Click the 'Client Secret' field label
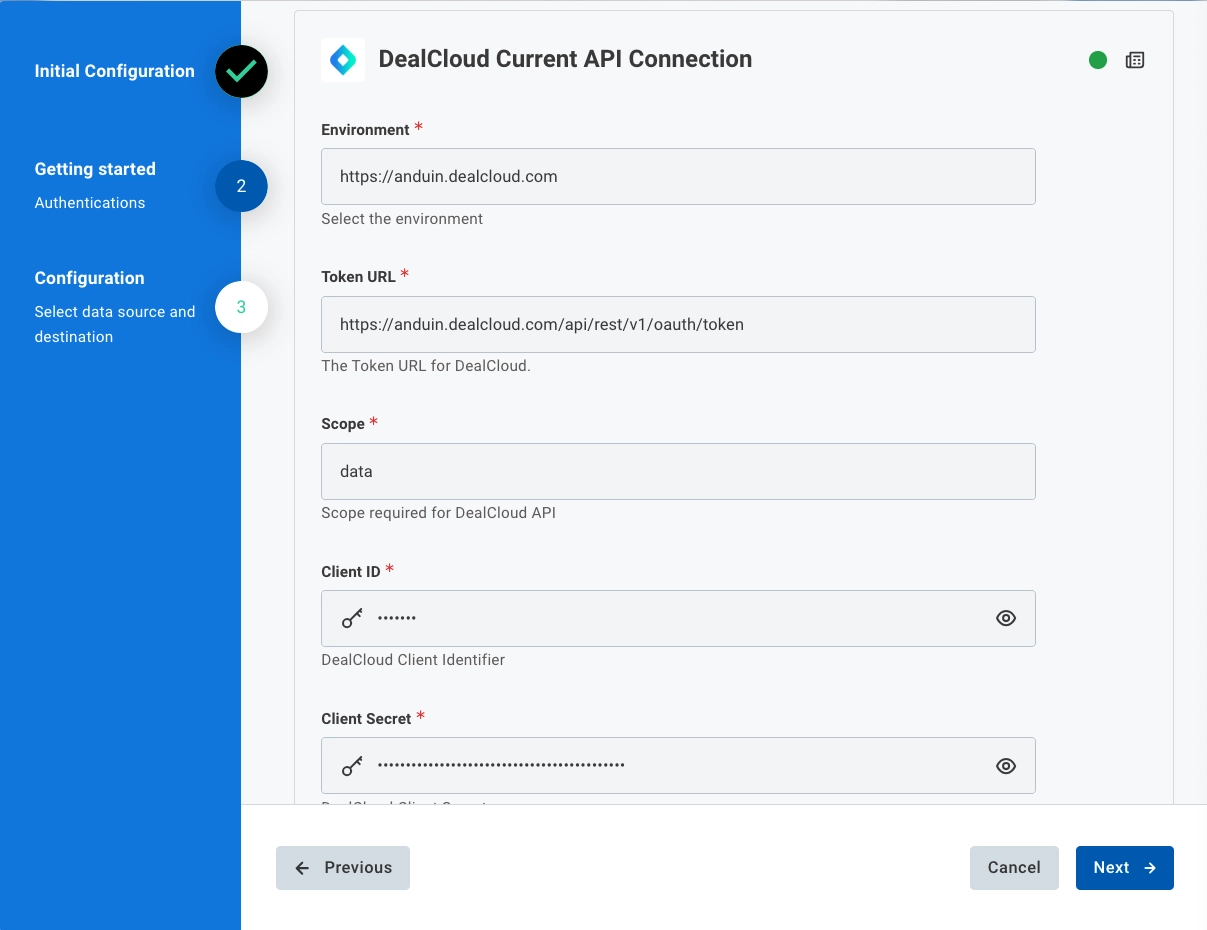1207x930 pixels. (366, 718)
